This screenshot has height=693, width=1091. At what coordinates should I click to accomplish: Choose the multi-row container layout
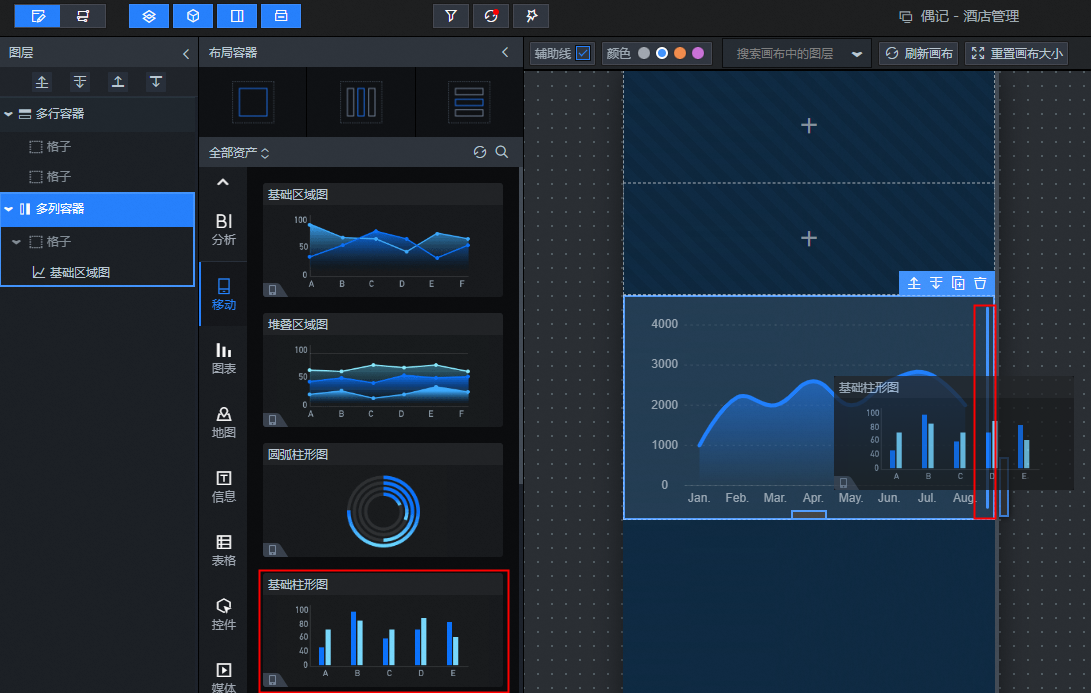point(469,102)
